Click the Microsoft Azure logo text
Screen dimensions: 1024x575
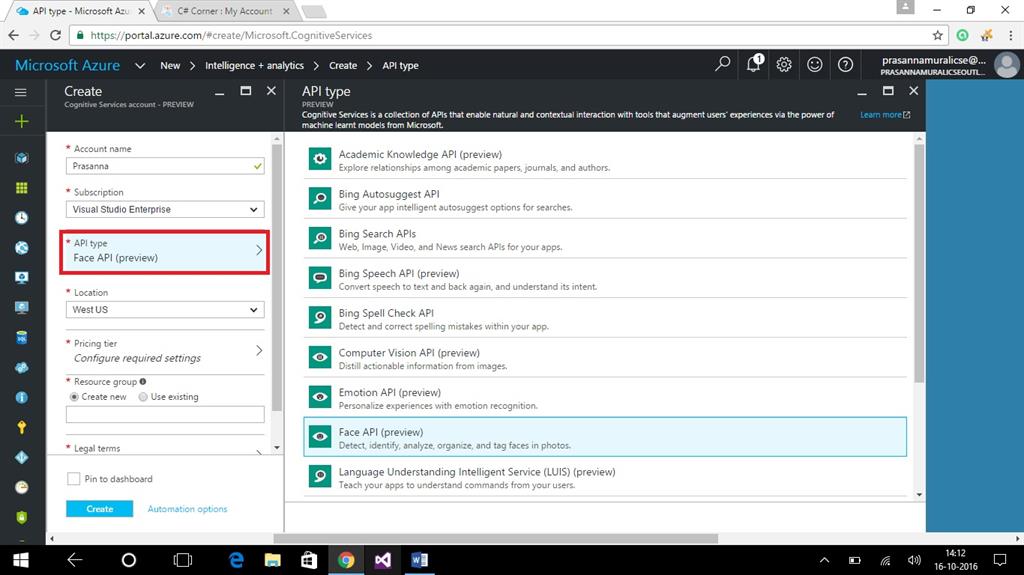[67, 65]
